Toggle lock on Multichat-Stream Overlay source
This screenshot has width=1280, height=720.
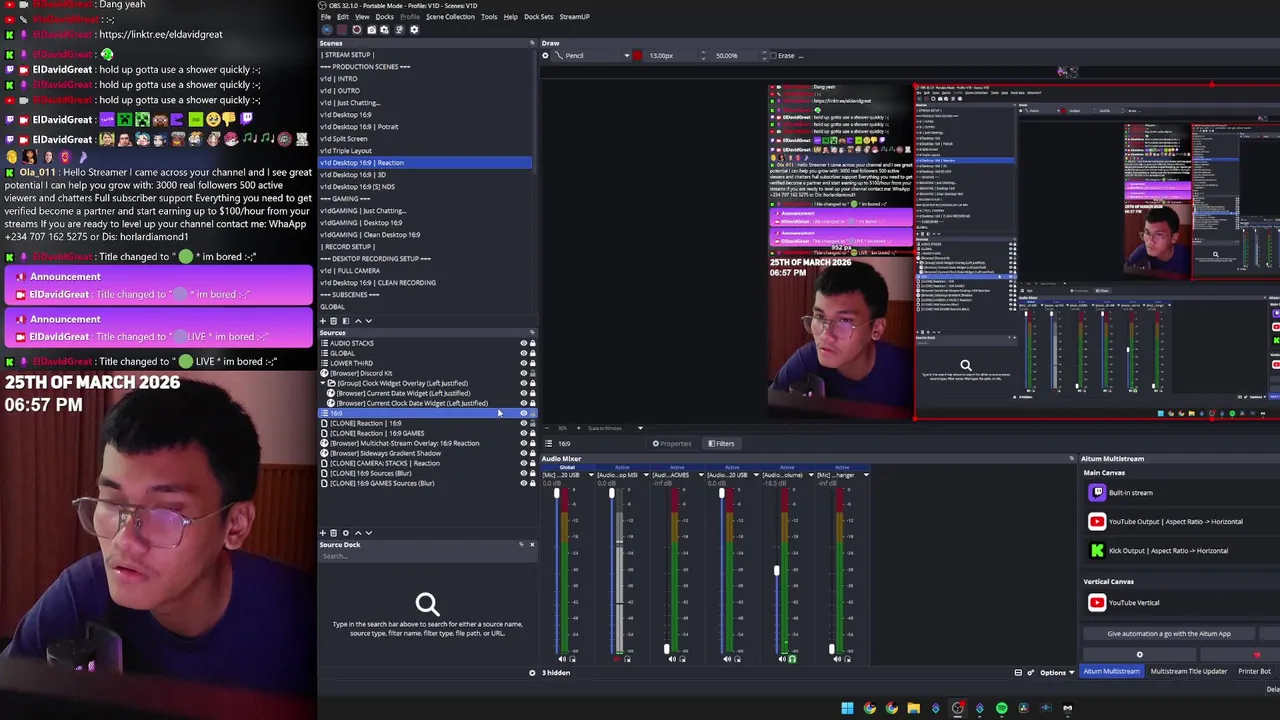[x=532, y=443]
